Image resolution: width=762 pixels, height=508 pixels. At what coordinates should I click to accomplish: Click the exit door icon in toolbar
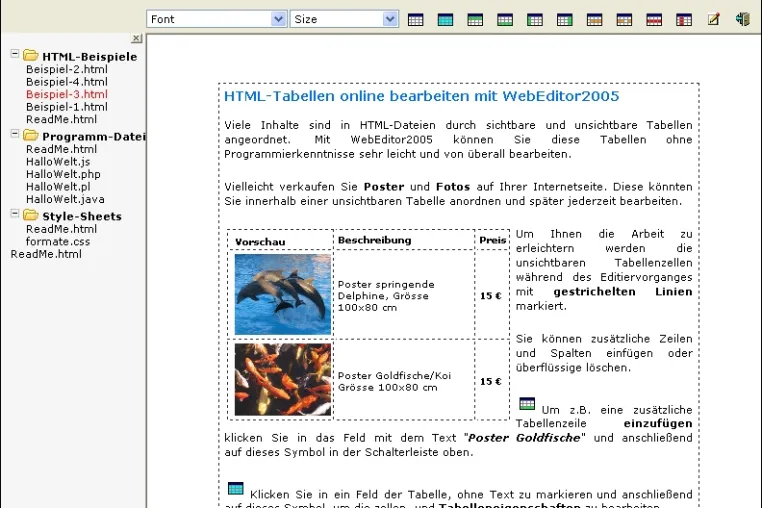click(x=743, y=19)
